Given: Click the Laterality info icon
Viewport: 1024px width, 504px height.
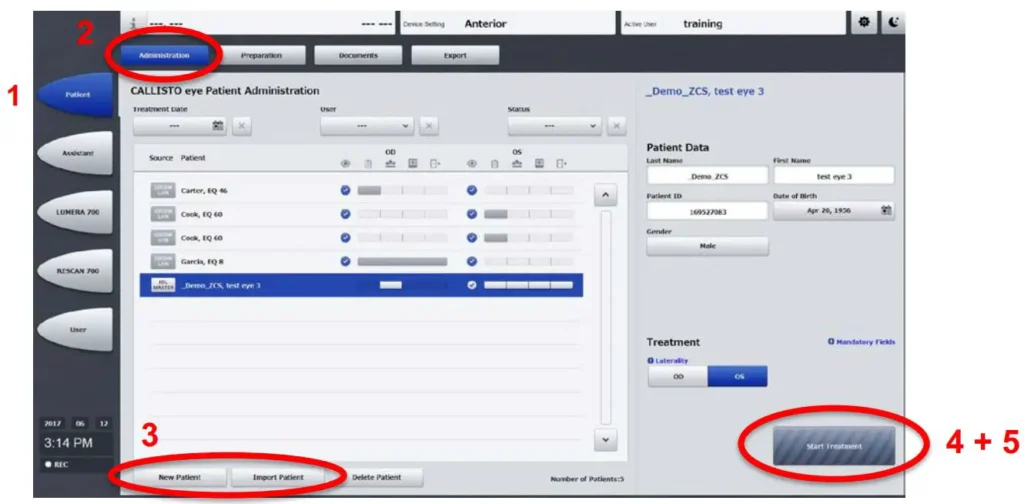Looking at the screenshot, I should pyautogui.click(x=650, y=360).
